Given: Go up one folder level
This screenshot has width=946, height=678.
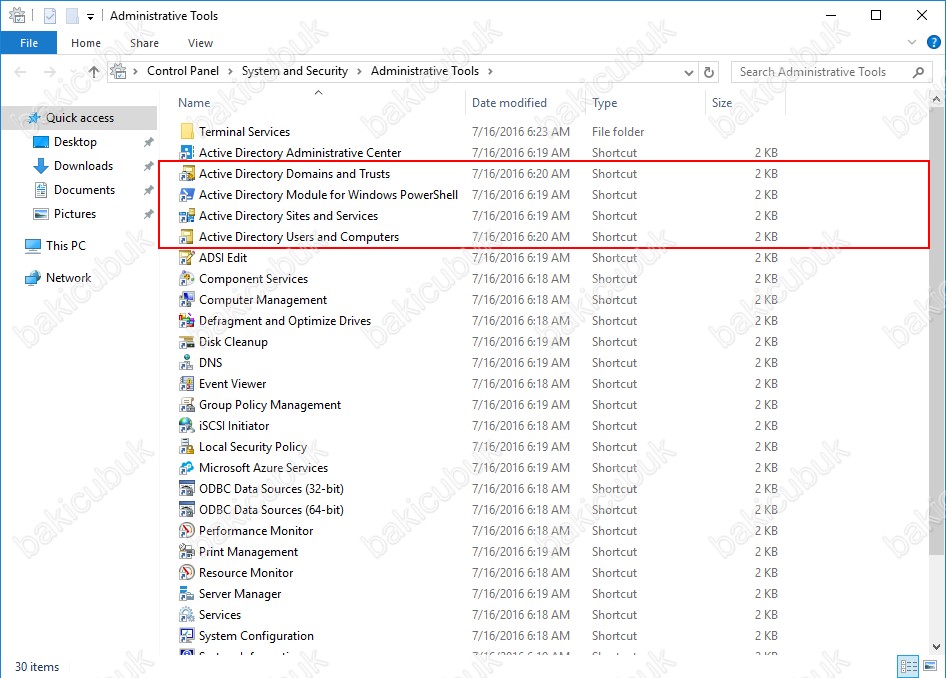Looking at the screenshot, I should 94,72.
